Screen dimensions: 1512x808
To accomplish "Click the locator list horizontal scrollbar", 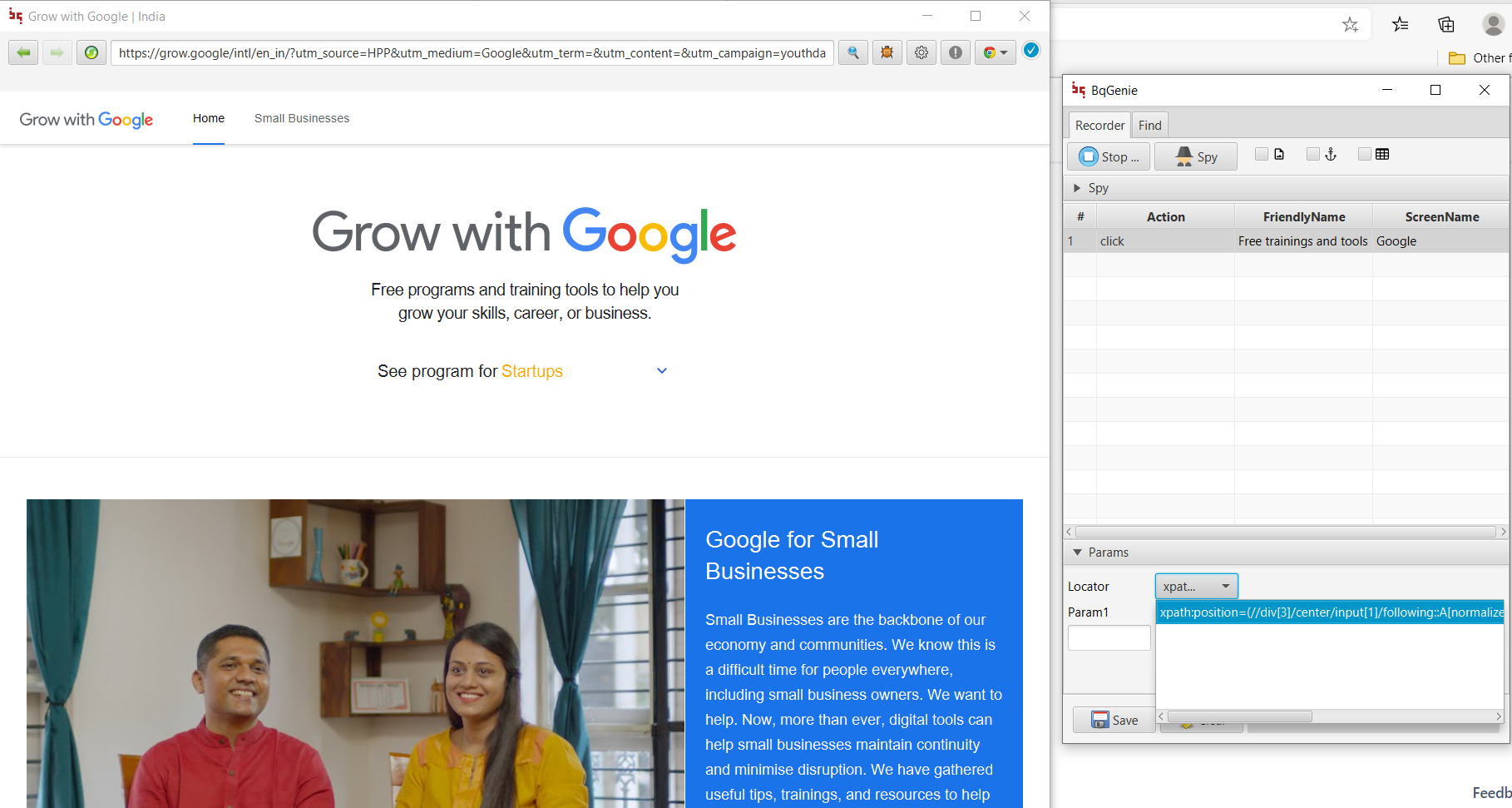I will click(x=1239, y=716).
